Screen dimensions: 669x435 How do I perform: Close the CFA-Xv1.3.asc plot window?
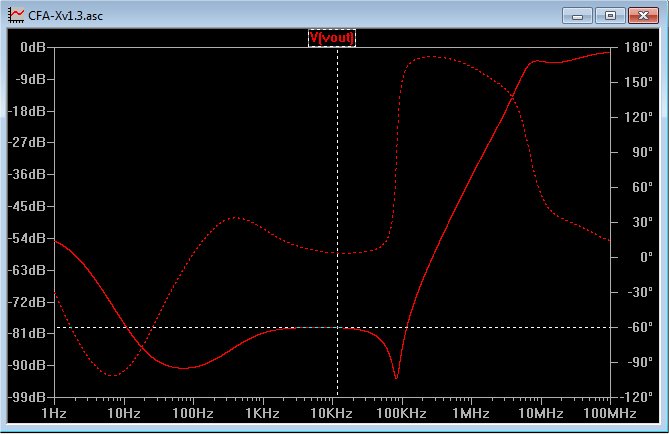point(643,16)
